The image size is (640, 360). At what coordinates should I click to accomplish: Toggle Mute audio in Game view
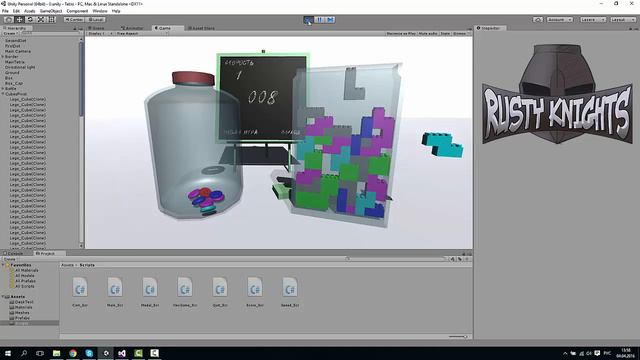coord(428,33)
